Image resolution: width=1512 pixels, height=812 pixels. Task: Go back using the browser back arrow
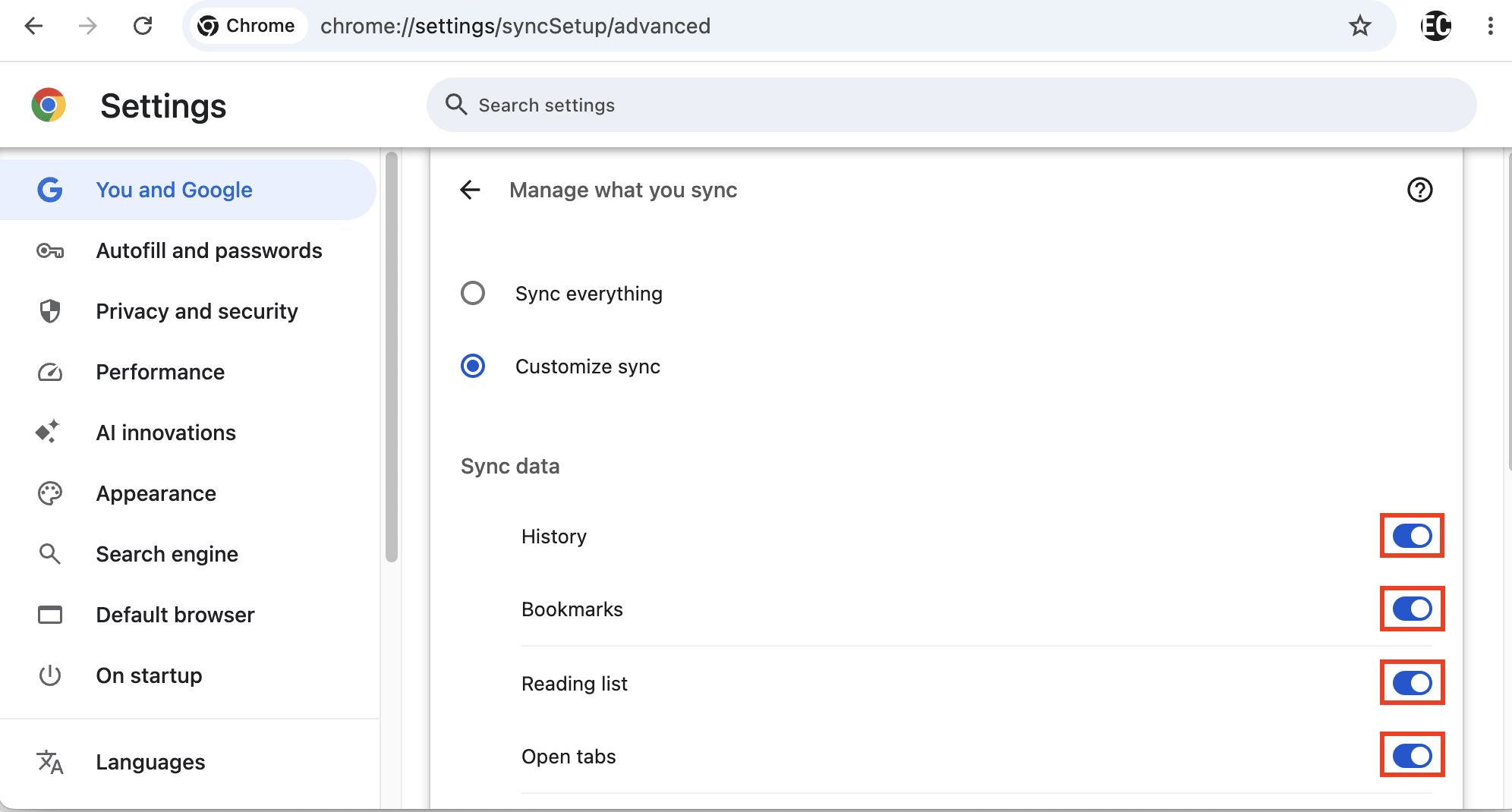click(33, 26)
